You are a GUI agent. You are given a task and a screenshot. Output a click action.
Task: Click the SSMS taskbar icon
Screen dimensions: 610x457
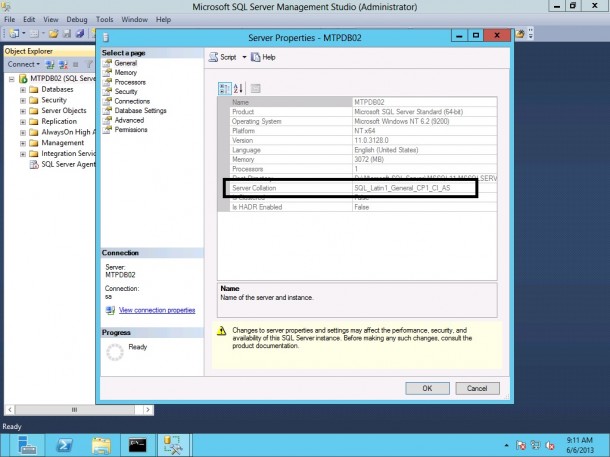pyautogui.click(x=173, y=445)
